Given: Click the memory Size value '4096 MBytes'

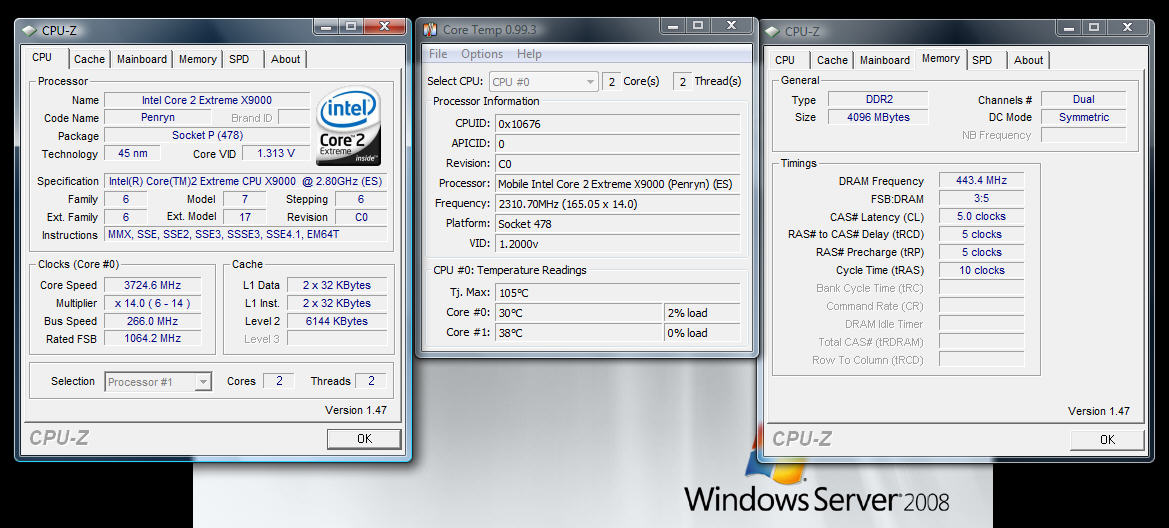Looking at the screenshot, I should (877, 118).
